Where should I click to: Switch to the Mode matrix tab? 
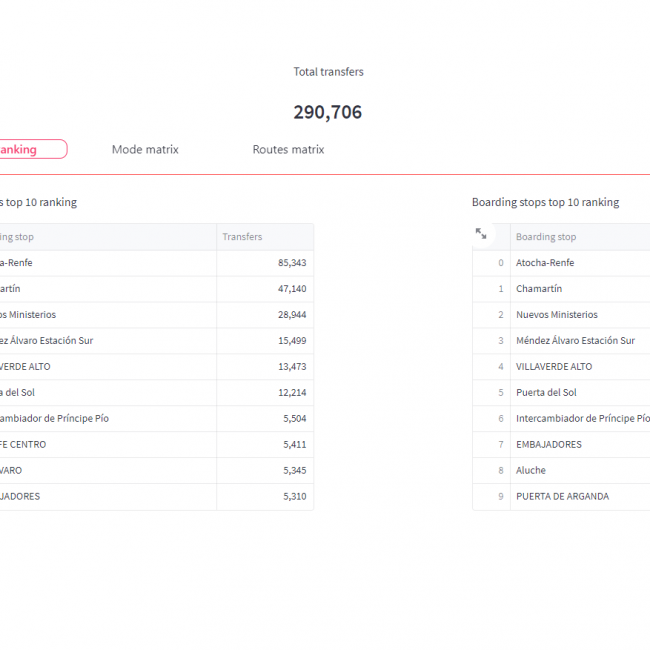145,149
